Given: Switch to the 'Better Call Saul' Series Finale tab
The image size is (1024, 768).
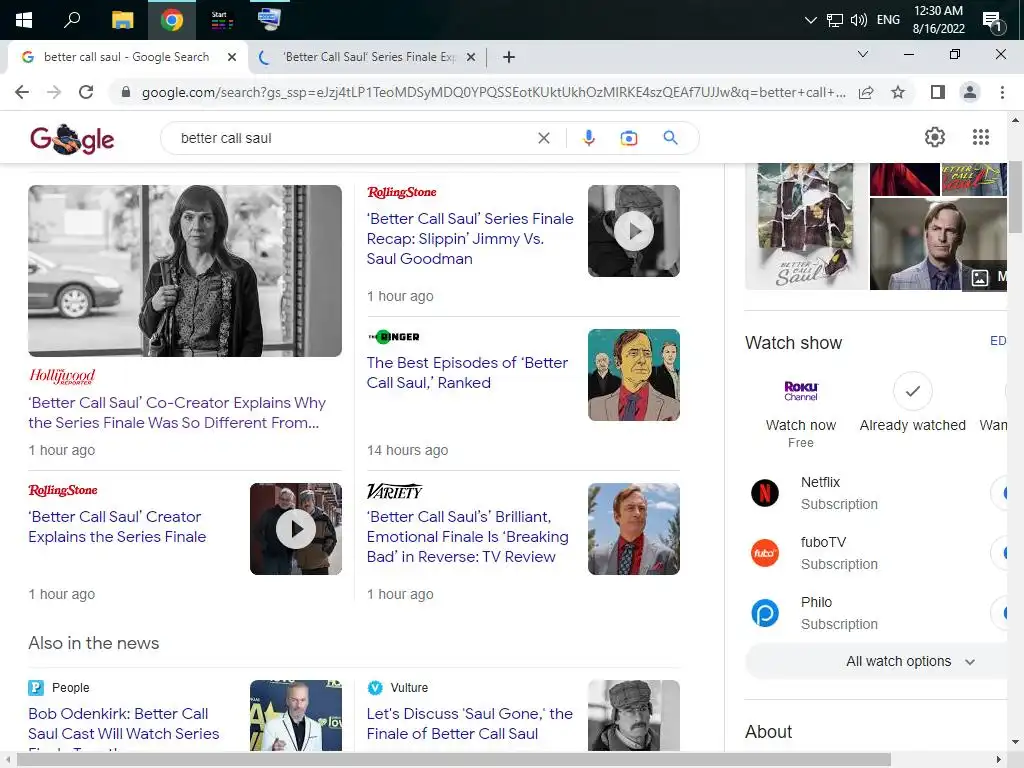Looking at the screenshot, I should click(x=370, y=57).
